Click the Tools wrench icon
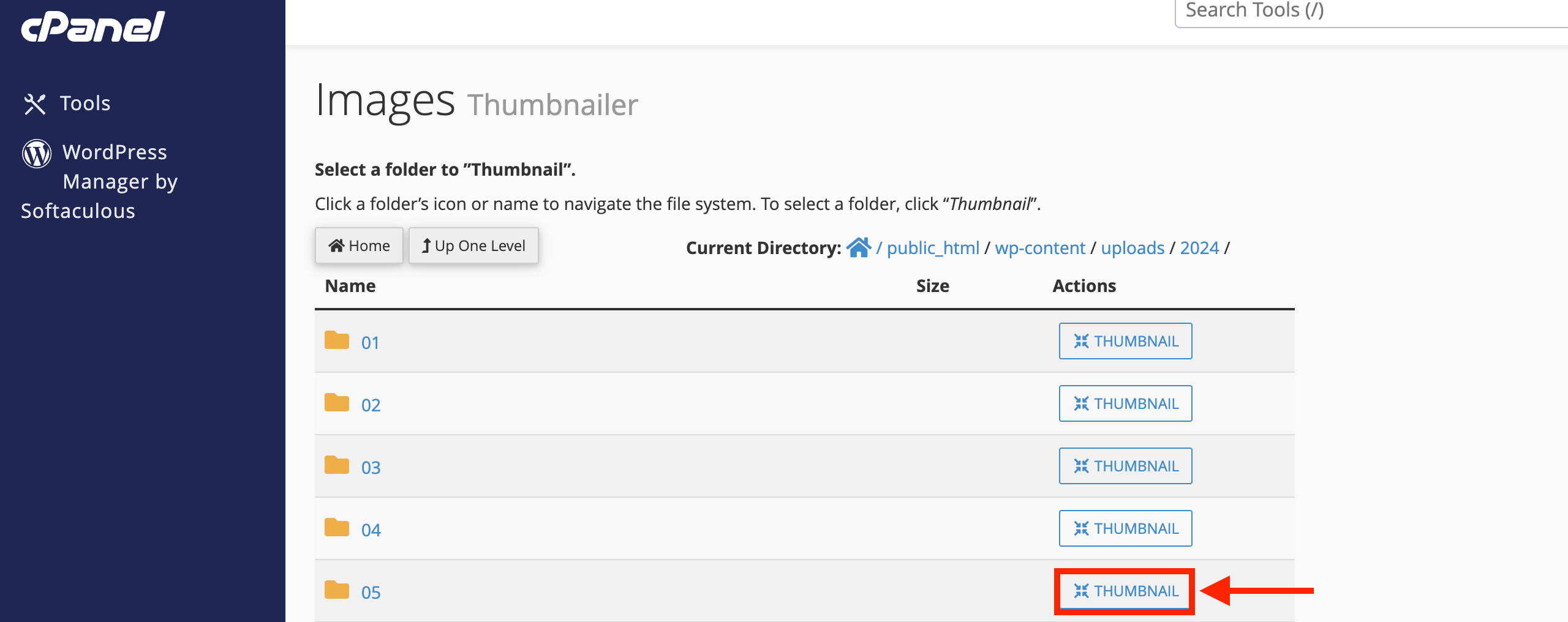Viewport: 1568px width, 622px height. tap(35, 104)
